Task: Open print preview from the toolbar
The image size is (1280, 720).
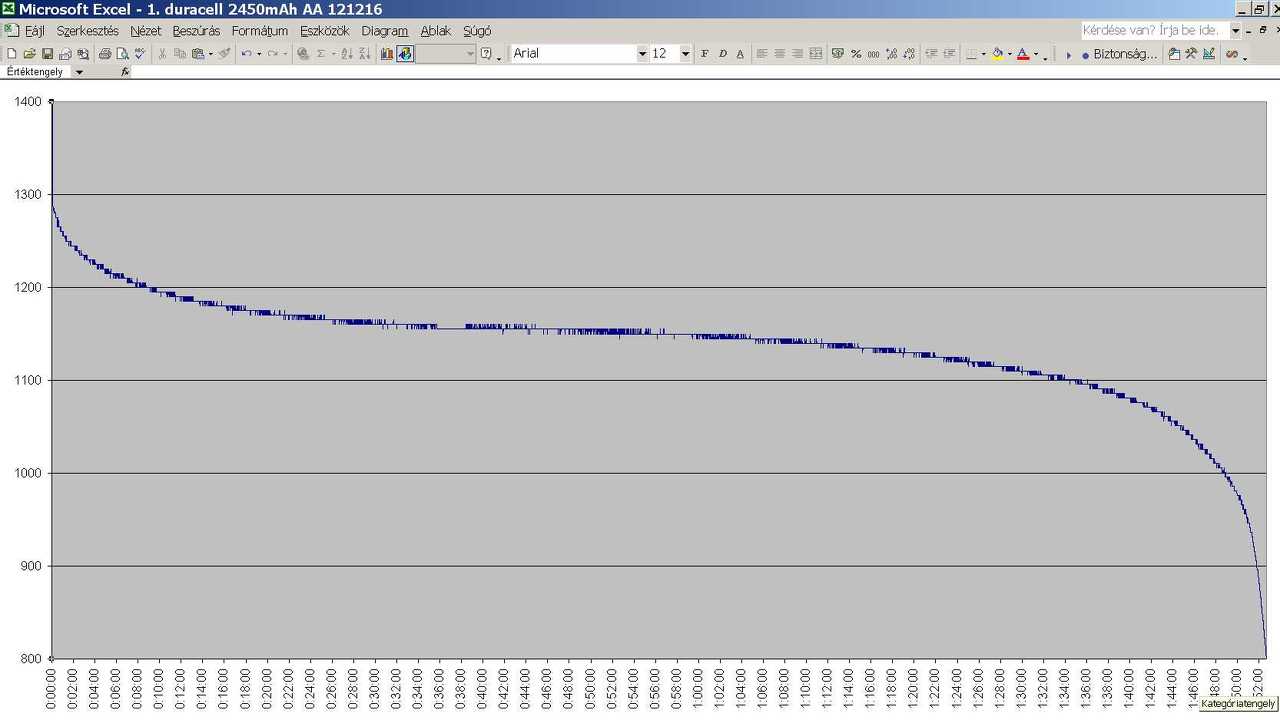Action: [x=122, y=54]
